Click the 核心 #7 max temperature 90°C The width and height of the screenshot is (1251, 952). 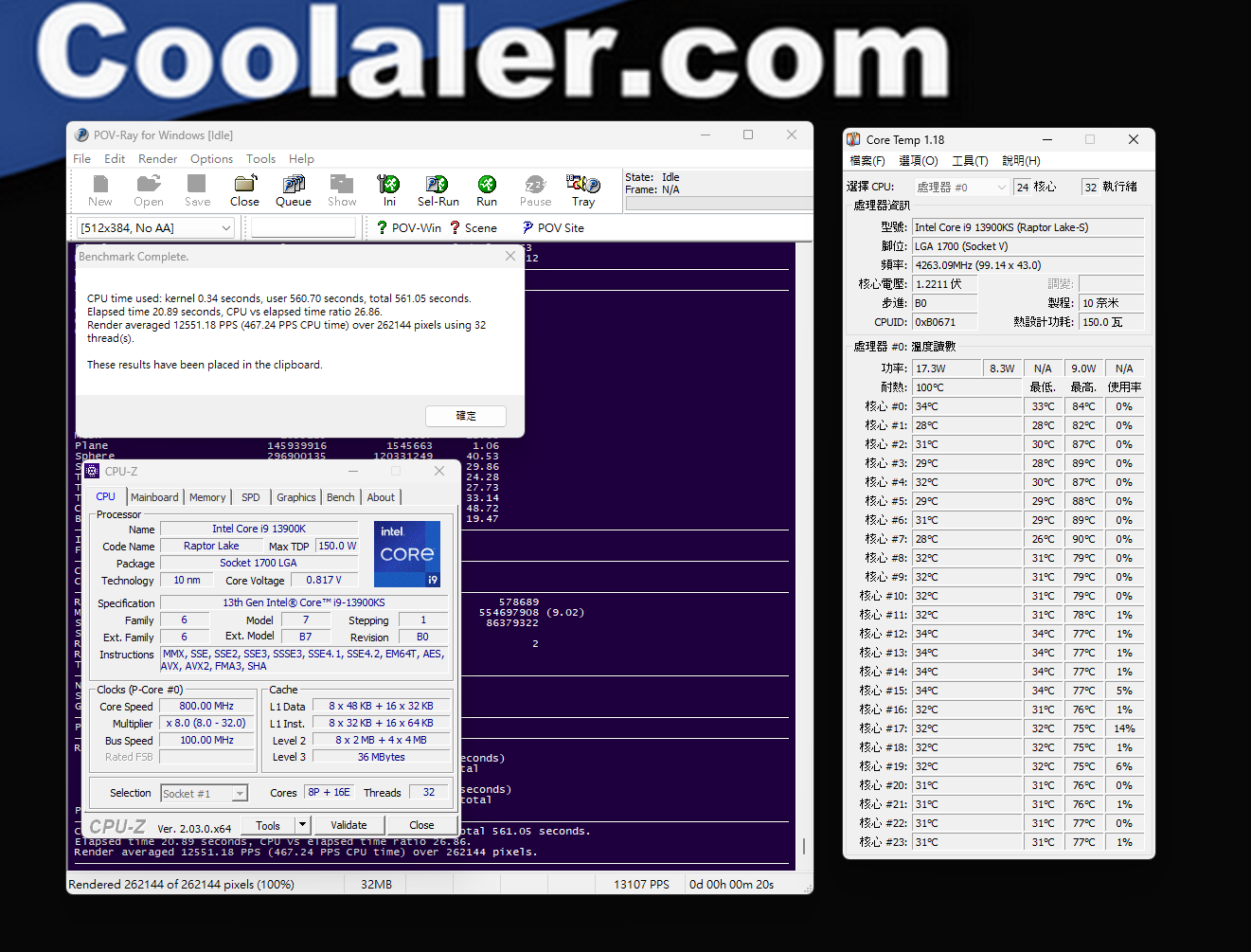(x=1083, y=539)
